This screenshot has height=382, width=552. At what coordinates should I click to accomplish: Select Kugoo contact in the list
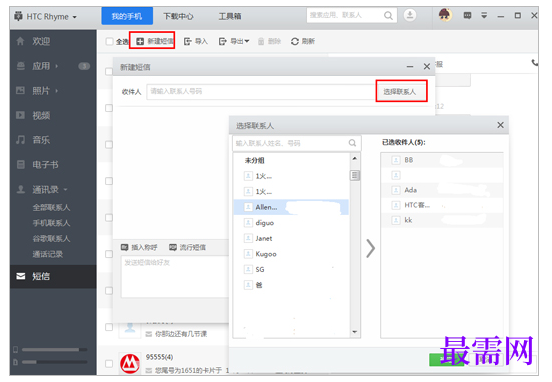tap(291, 254)
